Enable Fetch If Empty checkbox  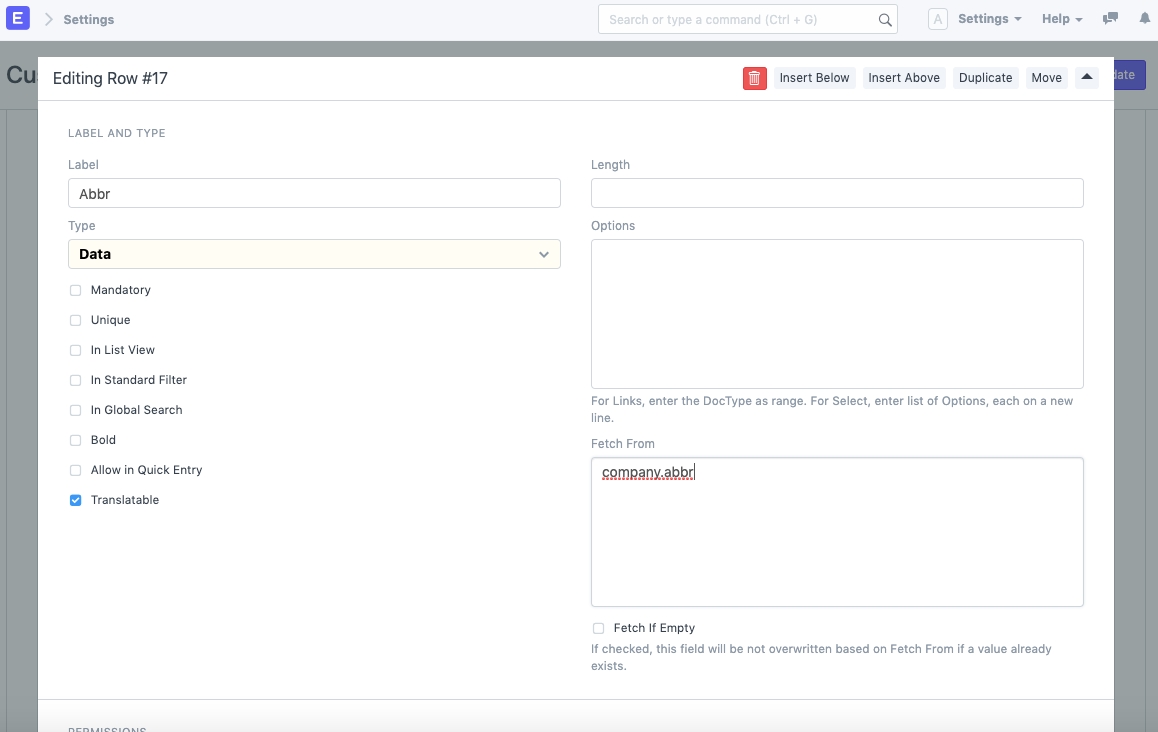pyautogui.click(x=598, y=628)
